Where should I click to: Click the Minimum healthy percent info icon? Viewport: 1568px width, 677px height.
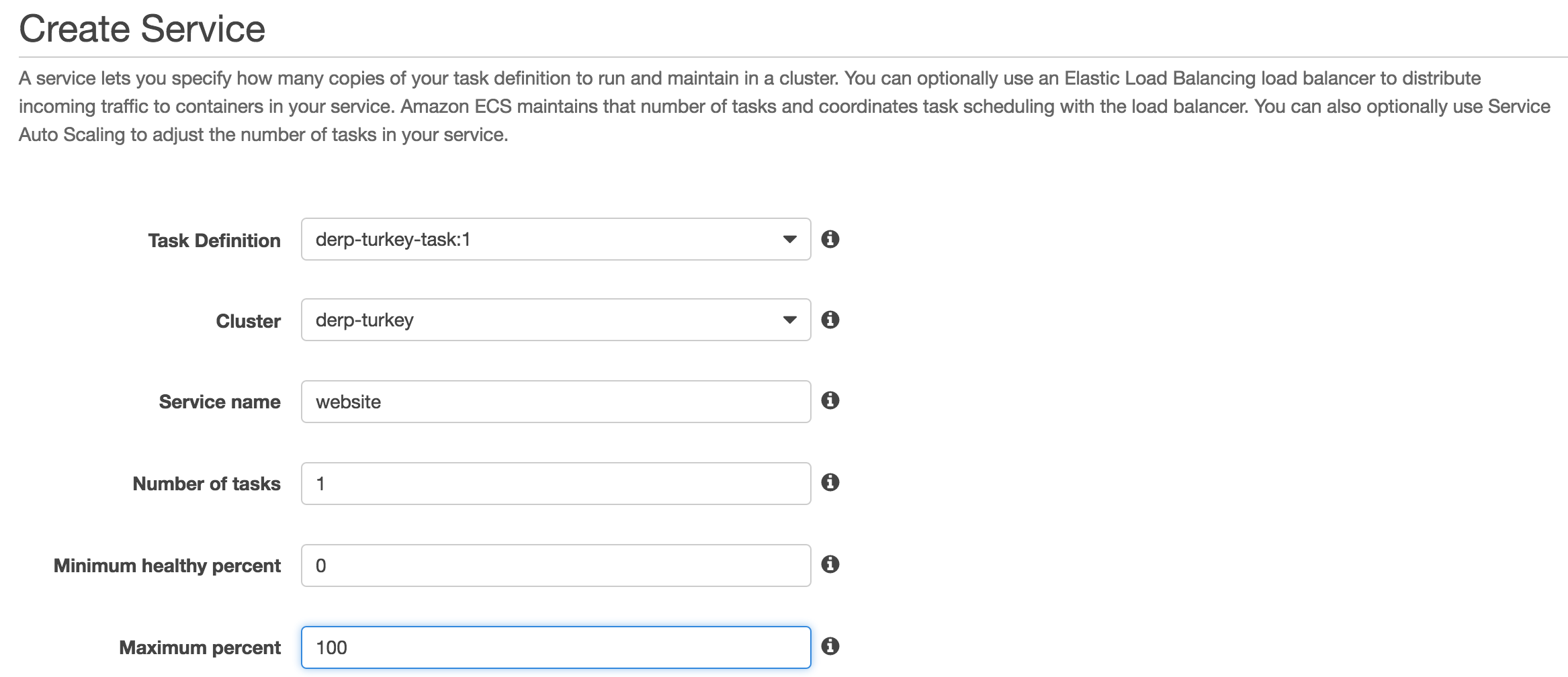pos(830,564)
